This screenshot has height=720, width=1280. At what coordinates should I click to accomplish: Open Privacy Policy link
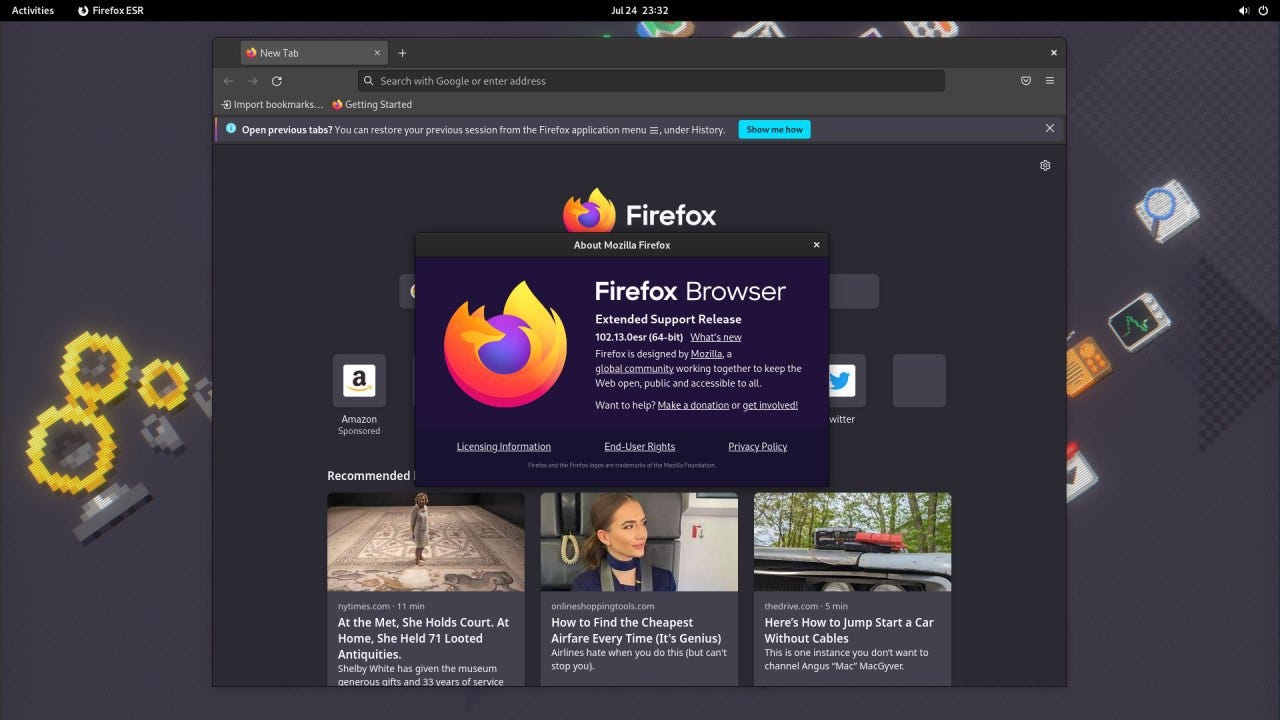tap(758, 447)
